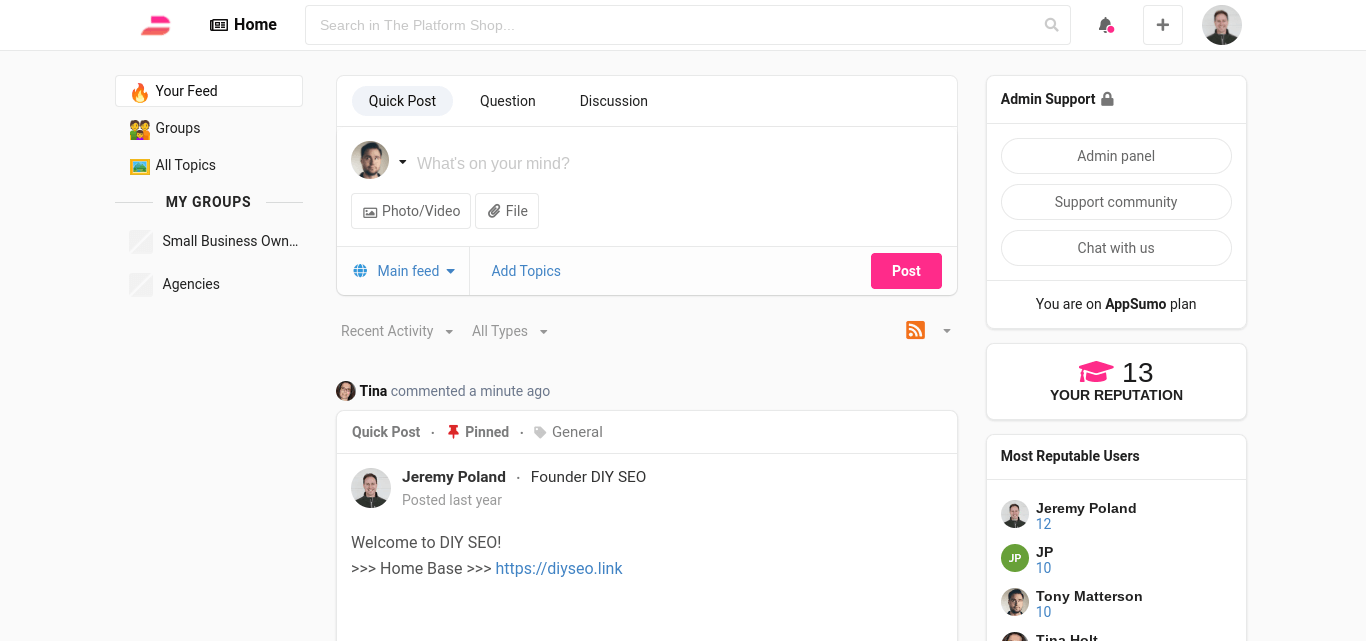Click the All Topics sidebar icon

click(138, 165)
